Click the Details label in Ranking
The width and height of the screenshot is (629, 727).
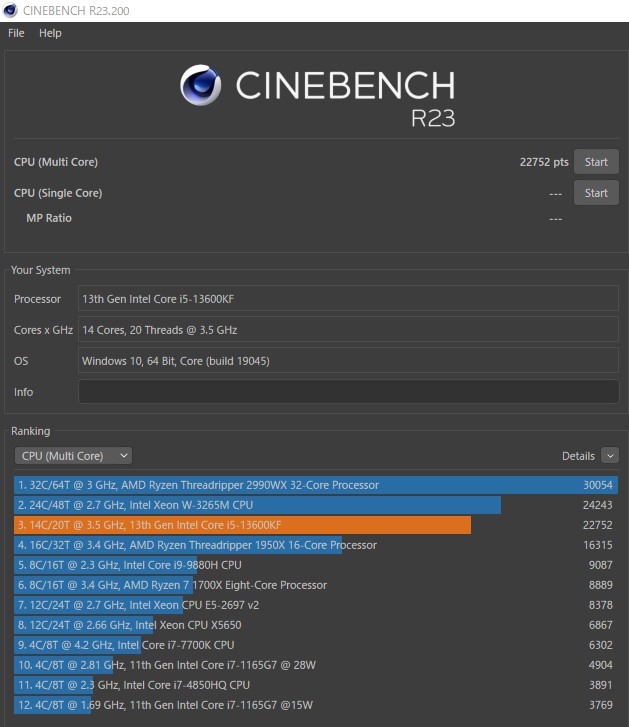pyautogui.click(x=578, y=456)
